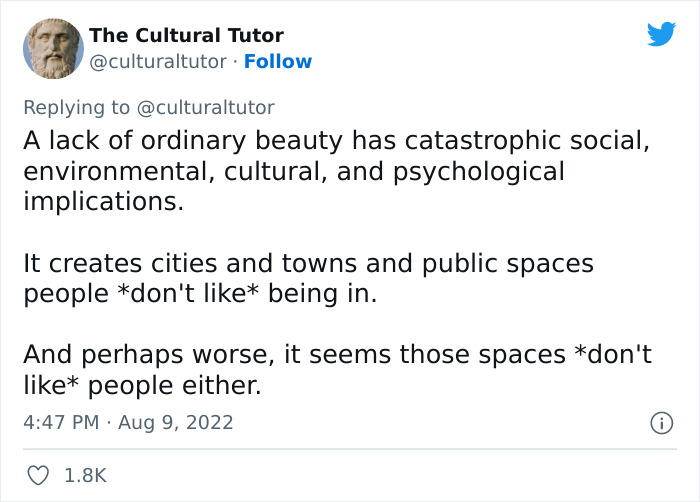Click the Aug 9, 2022 date

[x=175, y=423]
